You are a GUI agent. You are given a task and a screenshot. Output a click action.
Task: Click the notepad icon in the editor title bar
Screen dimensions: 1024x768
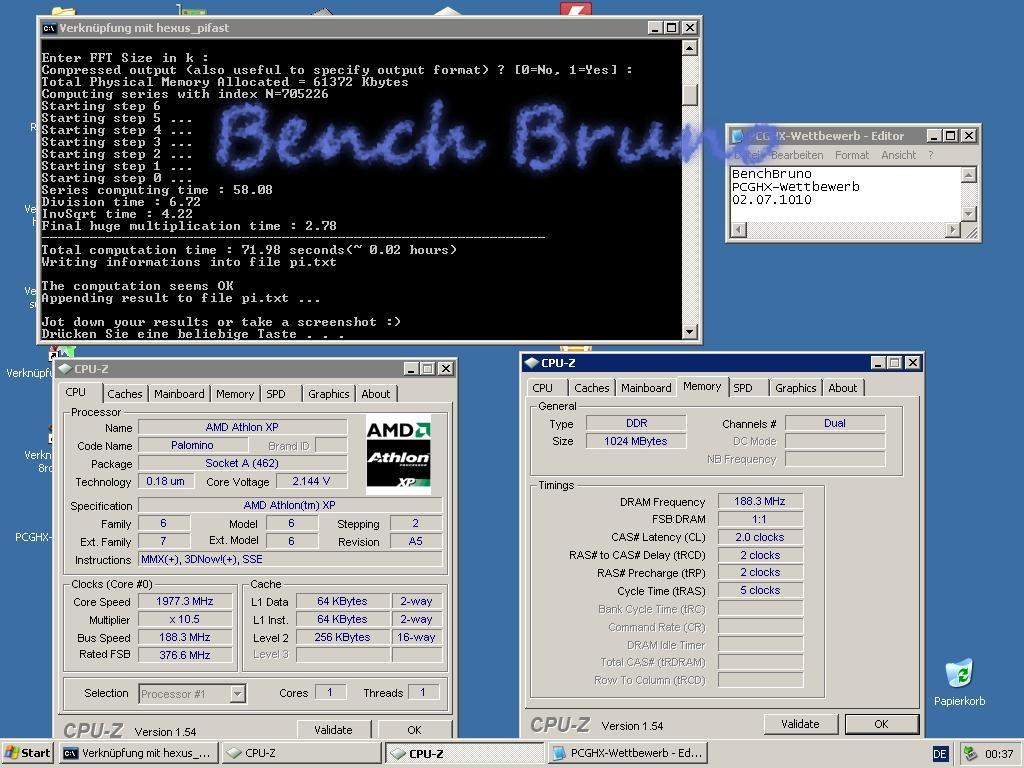(x=738, y=136)
